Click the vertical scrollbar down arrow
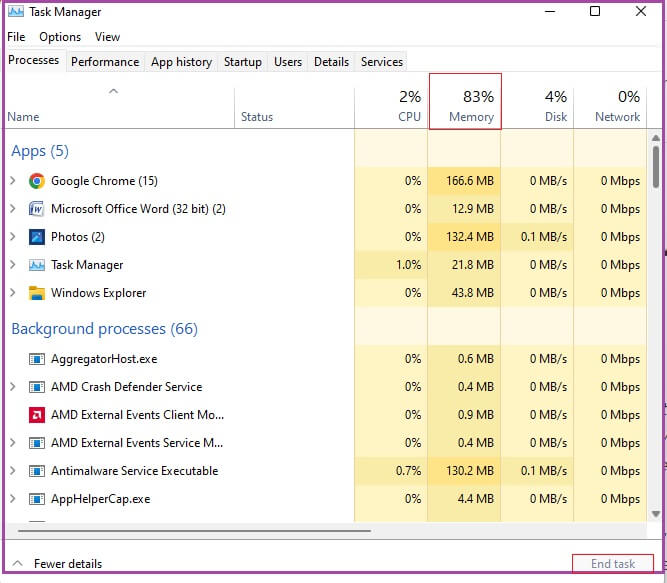Screen dimensions: 667x583 coord(656,515)
